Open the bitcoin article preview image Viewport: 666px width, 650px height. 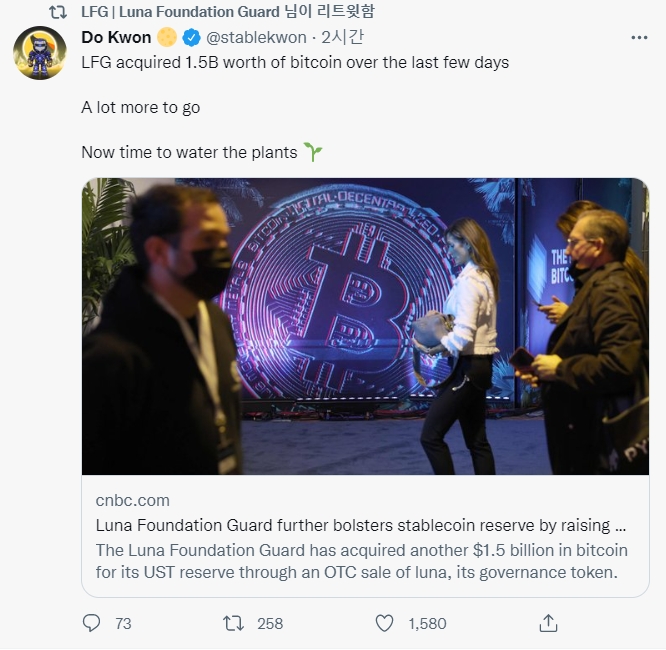pos(365,326)
